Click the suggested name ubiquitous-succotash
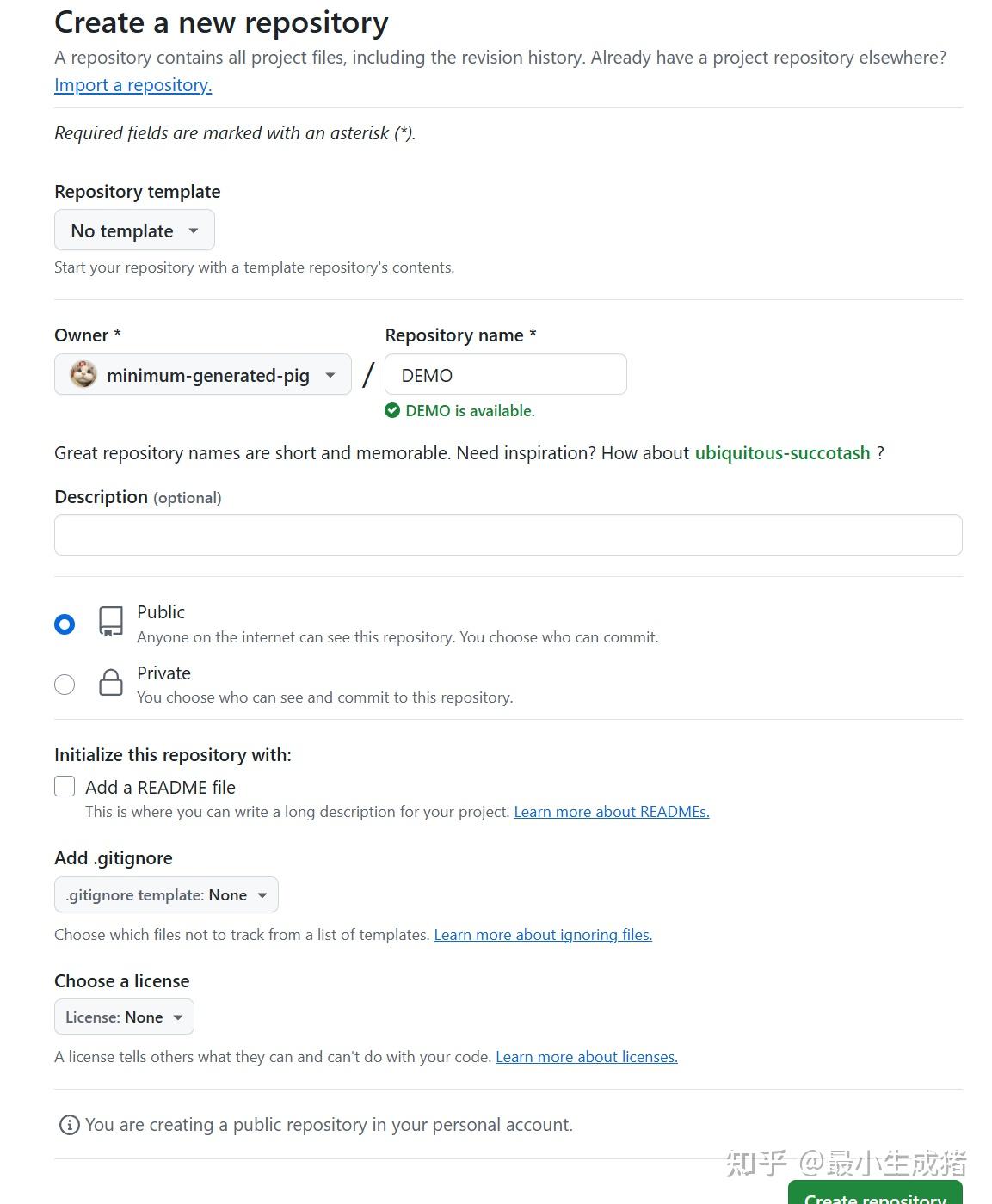The image size is (992, 1204). point(782,452)
